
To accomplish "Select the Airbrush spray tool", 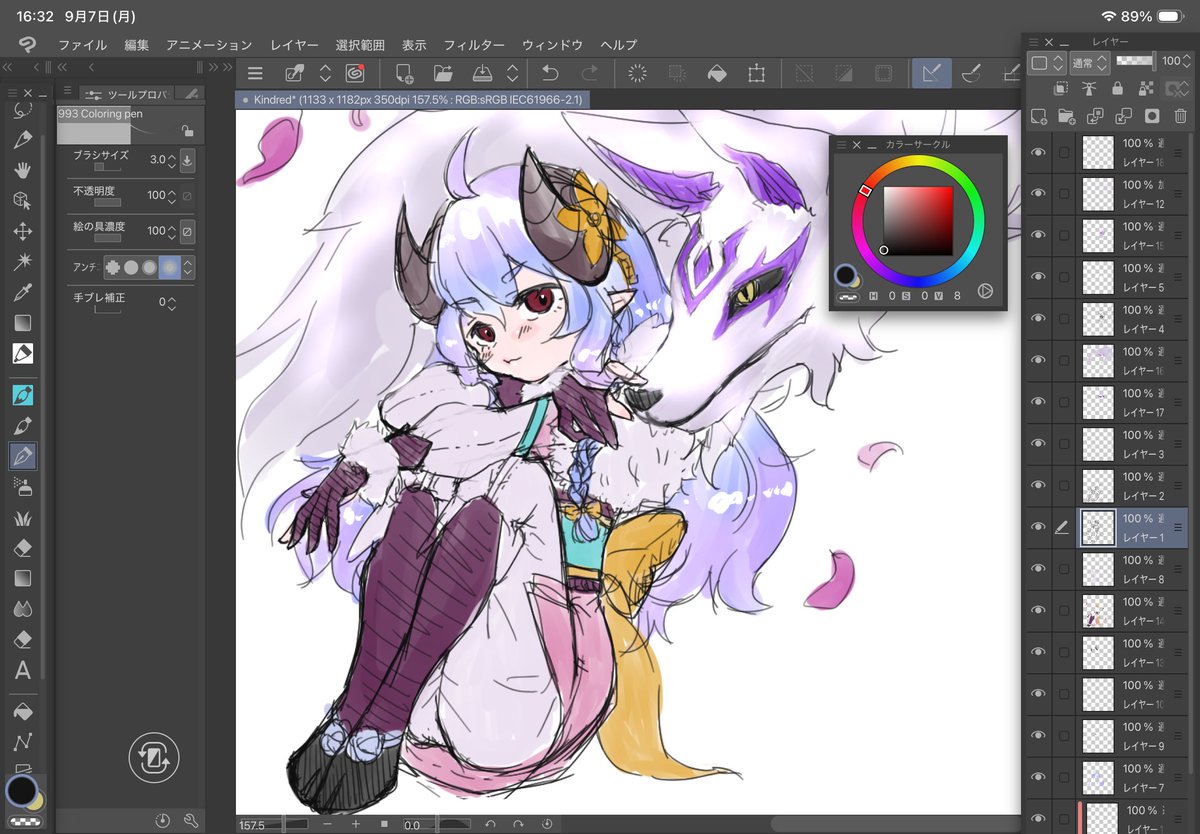I will tap(22, 486).
